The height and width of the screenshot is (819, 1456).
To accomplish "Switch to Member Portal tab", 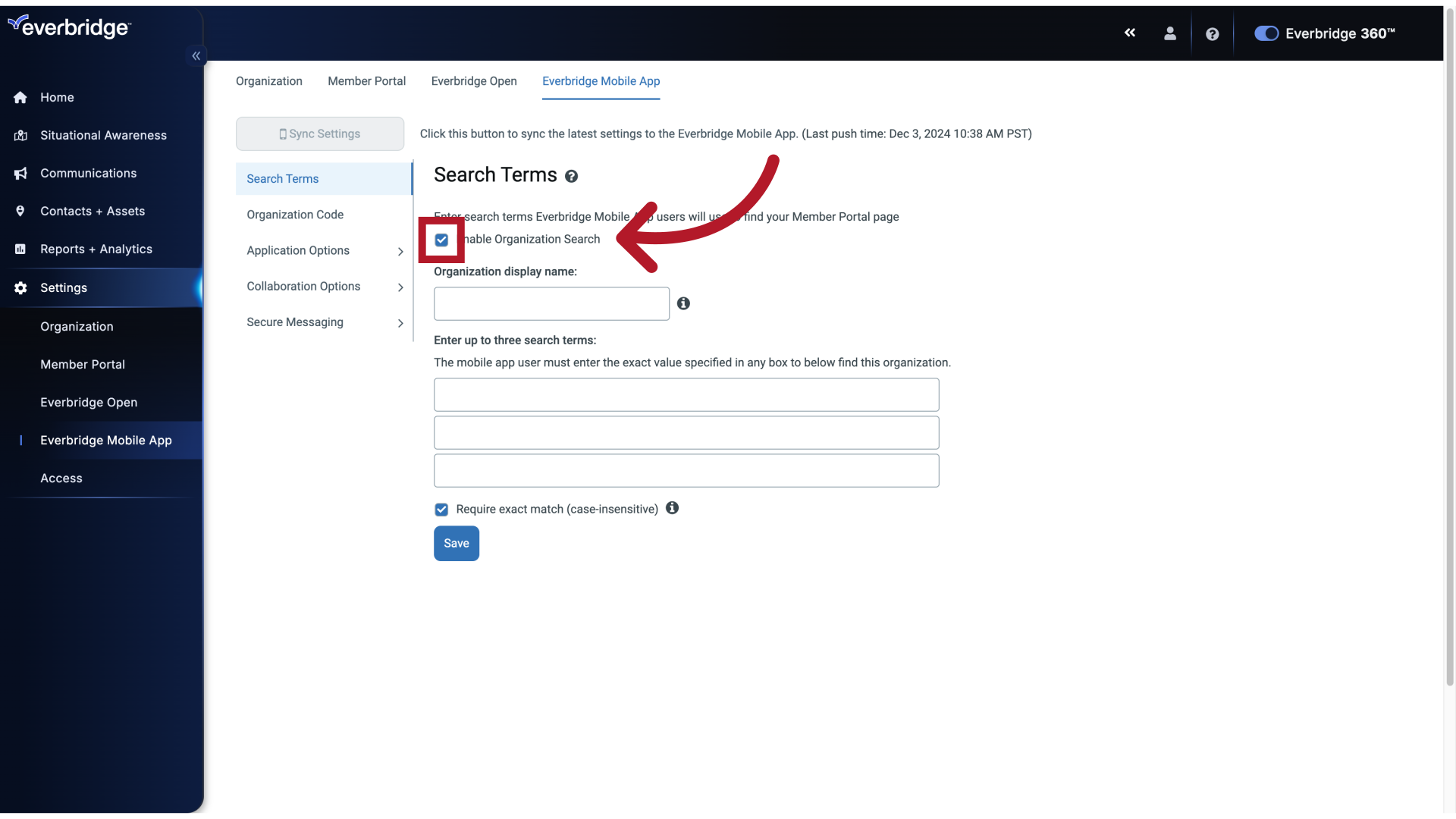I will click(366, 81).
